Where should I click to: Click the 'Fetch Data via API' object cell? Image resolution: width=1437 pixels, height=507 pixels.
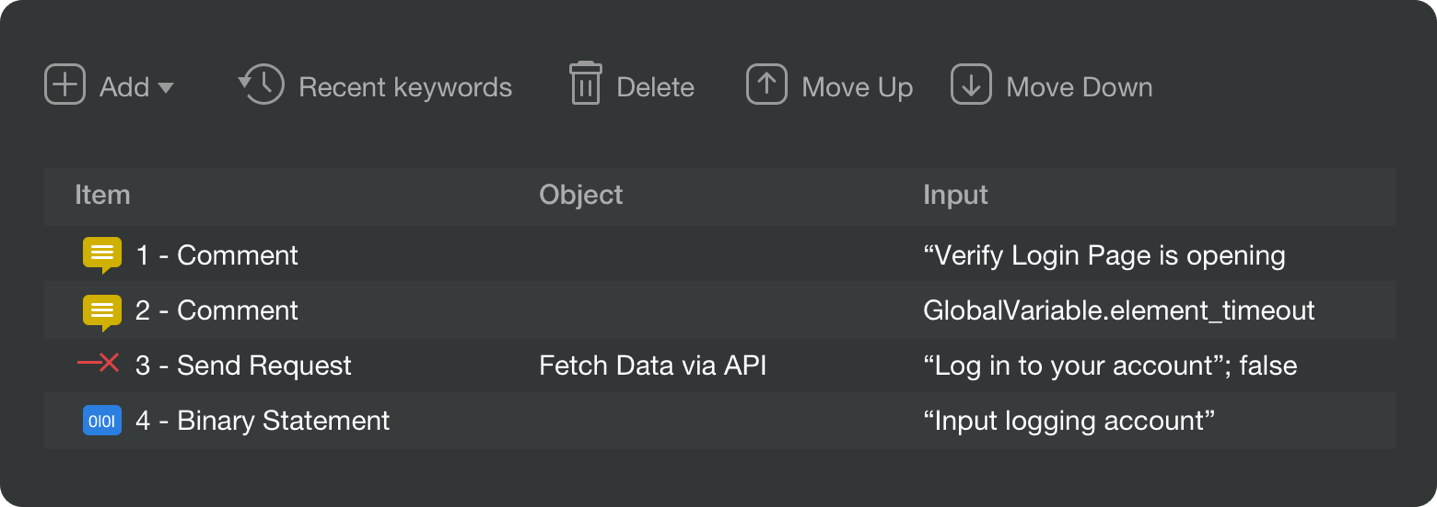click(x=653, y=365)
